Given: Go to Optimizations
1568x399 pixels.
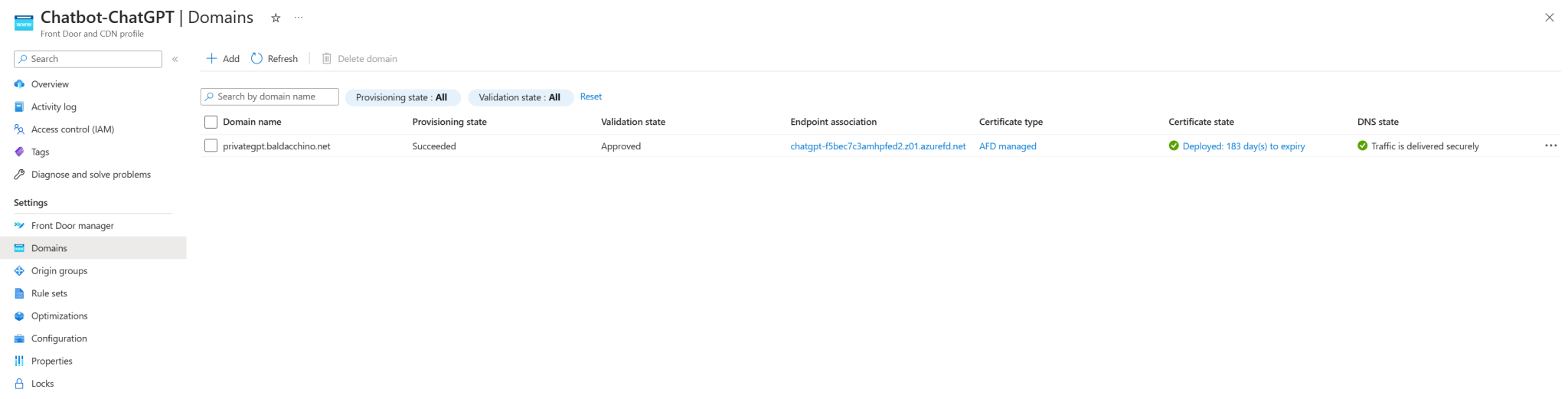Looking at the screenshot, I should click(x=93, y=316).
